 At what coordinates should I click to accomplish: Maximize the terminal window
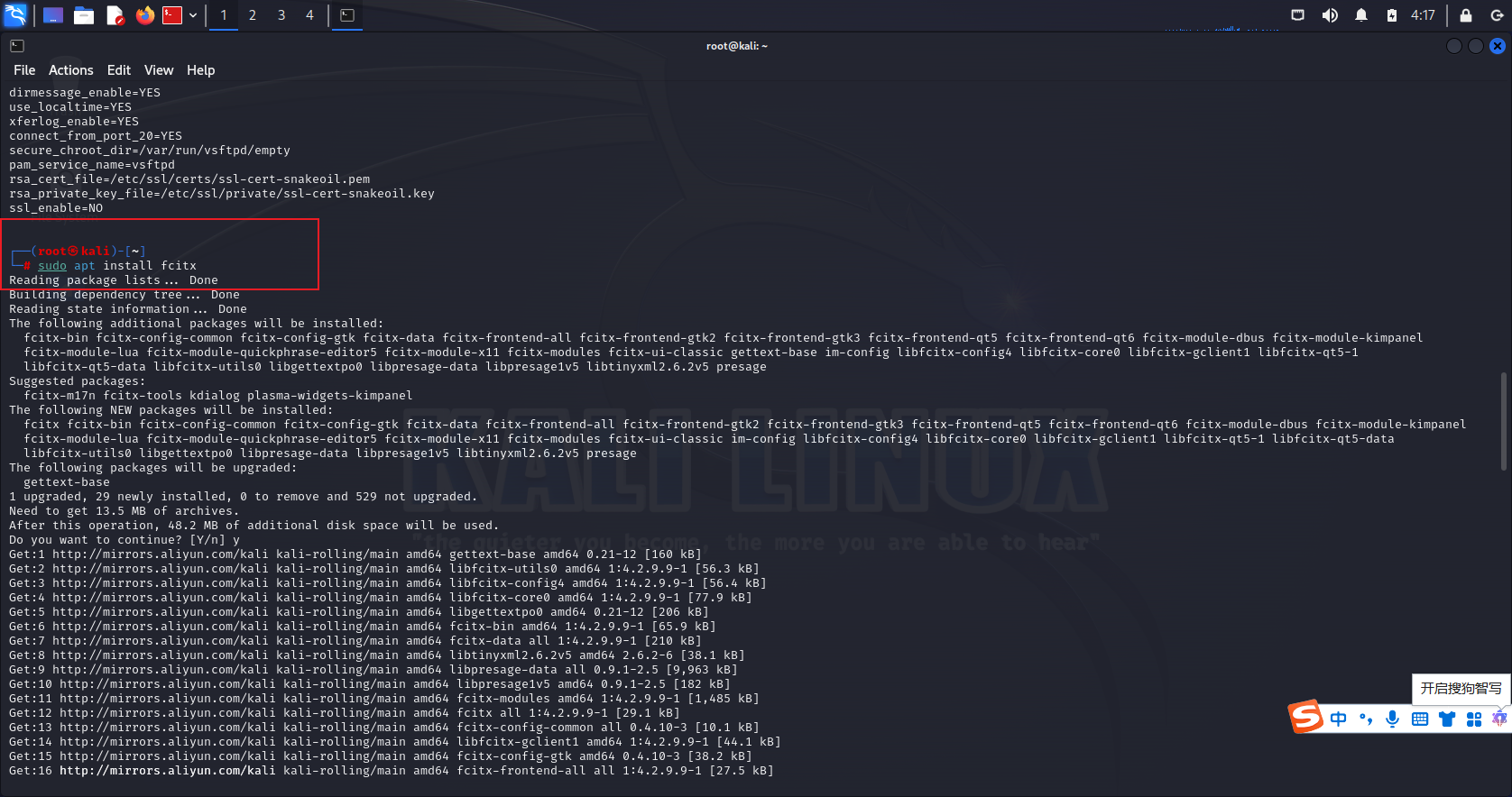click(1476, 46)
